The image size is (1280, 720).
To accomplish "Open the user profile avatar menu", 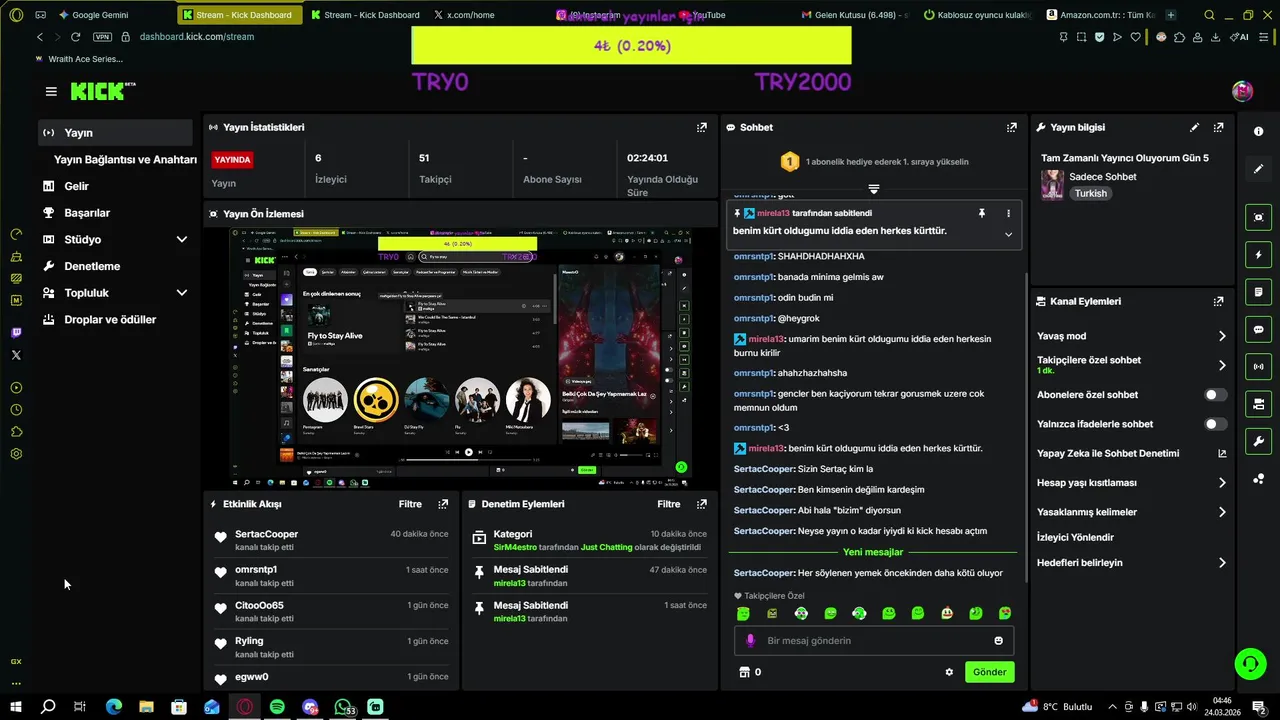I will pos(1242,91).
